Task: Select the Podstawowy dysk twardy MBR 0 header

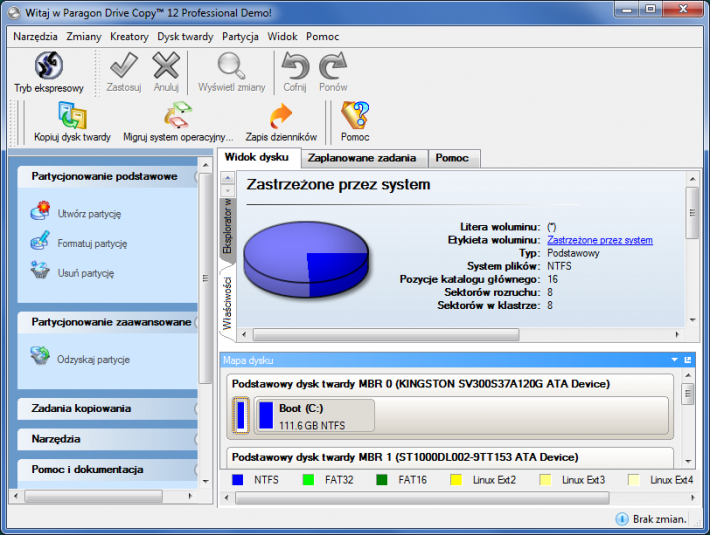Action: coord(421,384)
